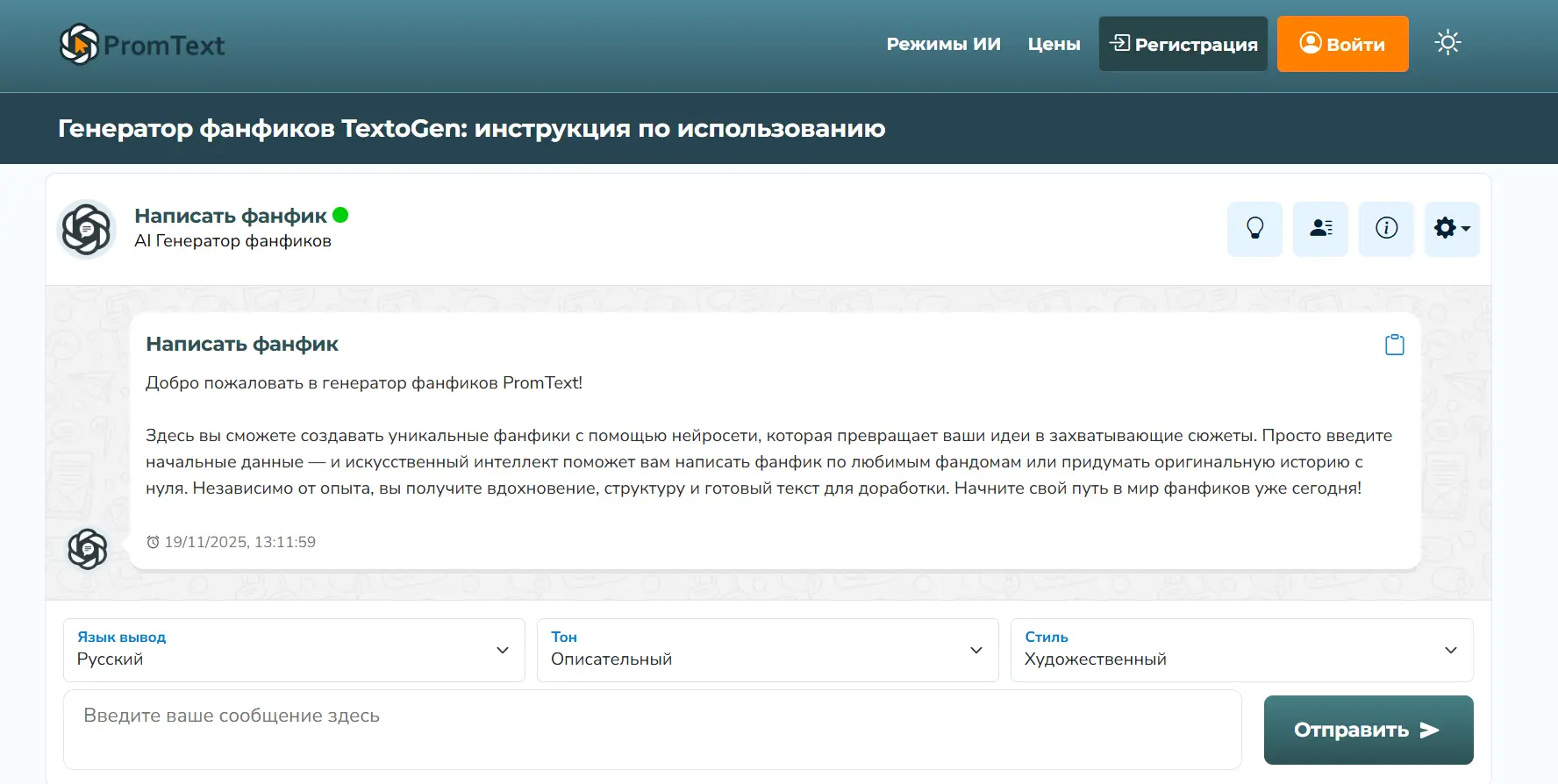Copy the welcome message via clipboard icon
1558x784 pixels.
[1394, 345]
